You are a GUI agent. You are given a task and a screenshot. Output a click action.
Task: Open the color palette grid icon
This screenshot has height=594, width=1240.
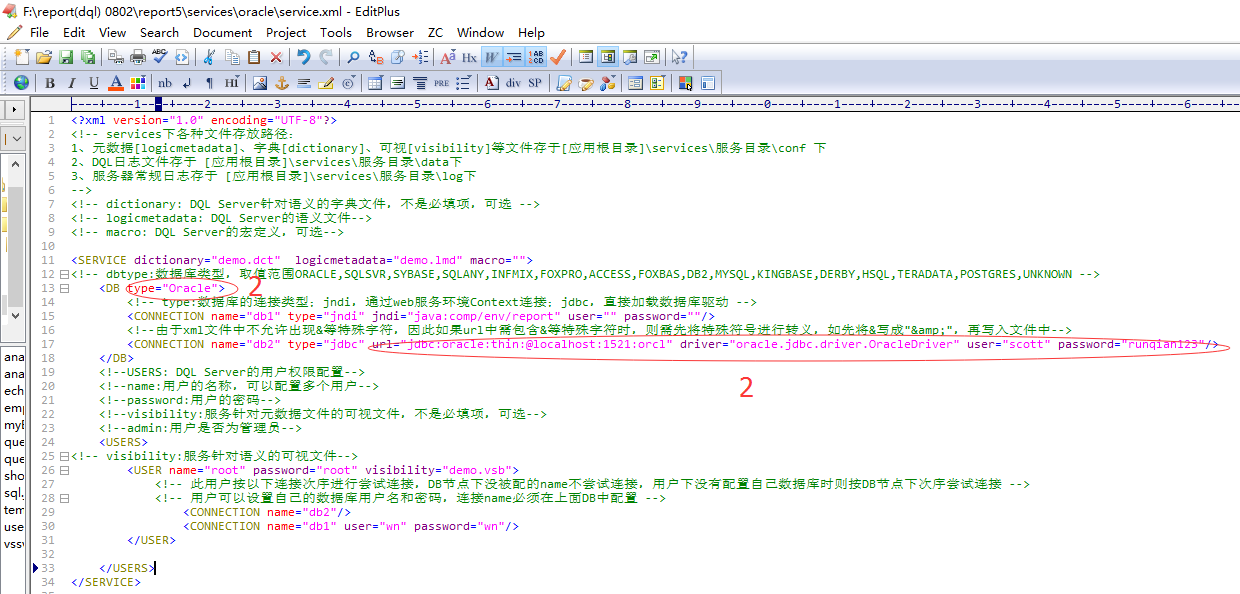(138, 83)
